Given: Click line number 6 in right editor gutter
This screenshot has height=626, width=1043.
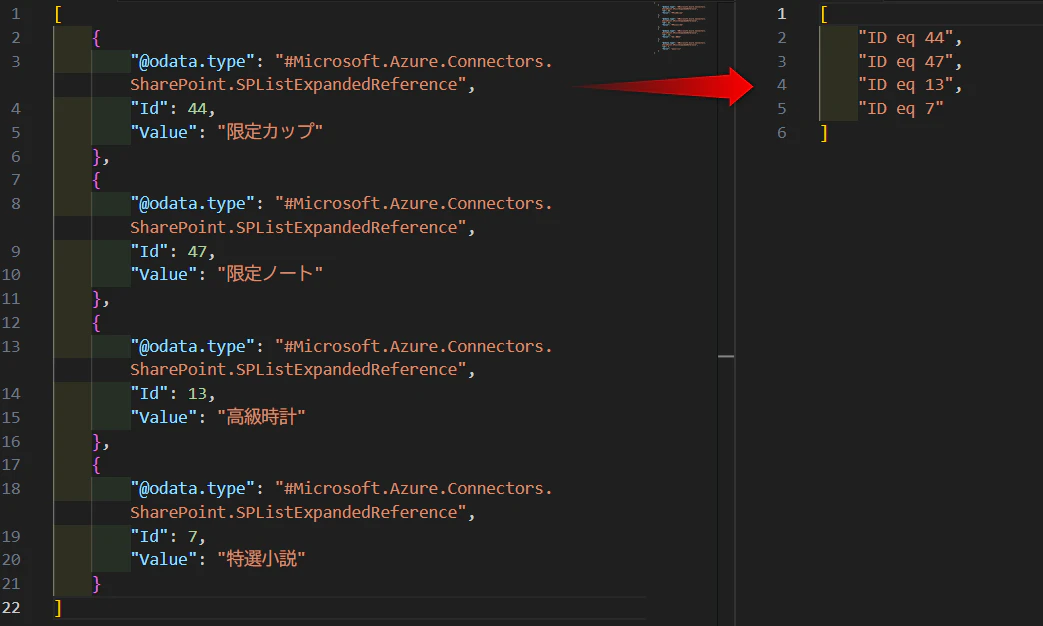Looking at the screenshot, I should 782,132.
